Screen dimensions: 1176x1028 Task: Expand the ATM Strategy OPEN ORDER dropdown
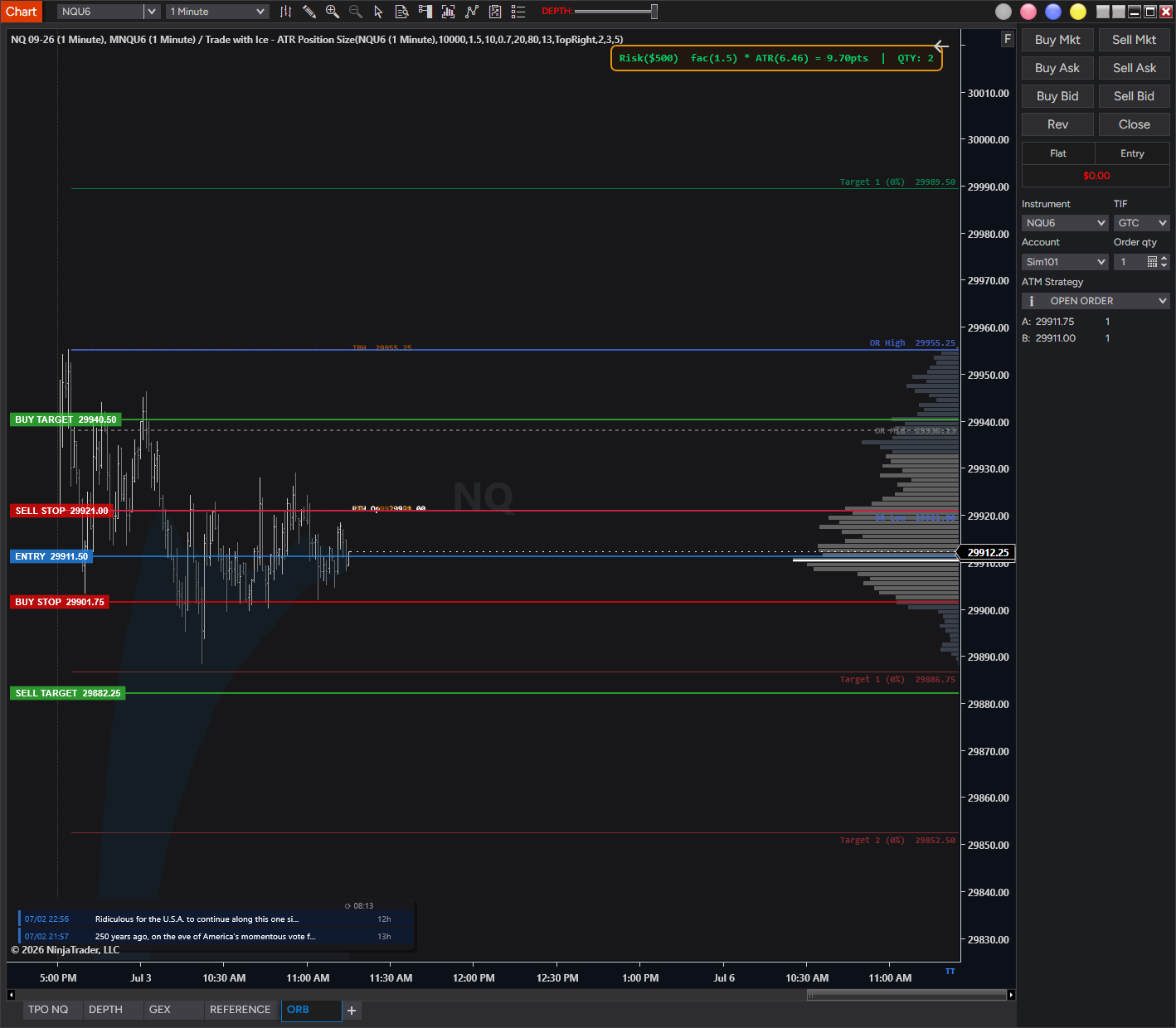click(x=1096, y=301)
